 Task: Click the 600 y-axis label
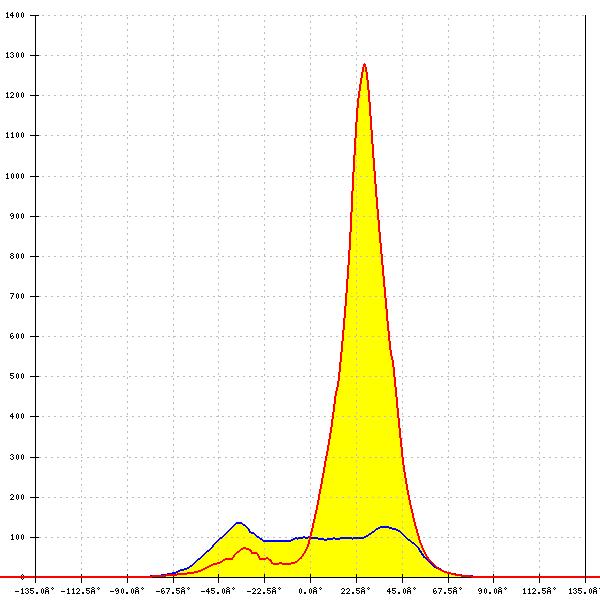click(17, 336)
